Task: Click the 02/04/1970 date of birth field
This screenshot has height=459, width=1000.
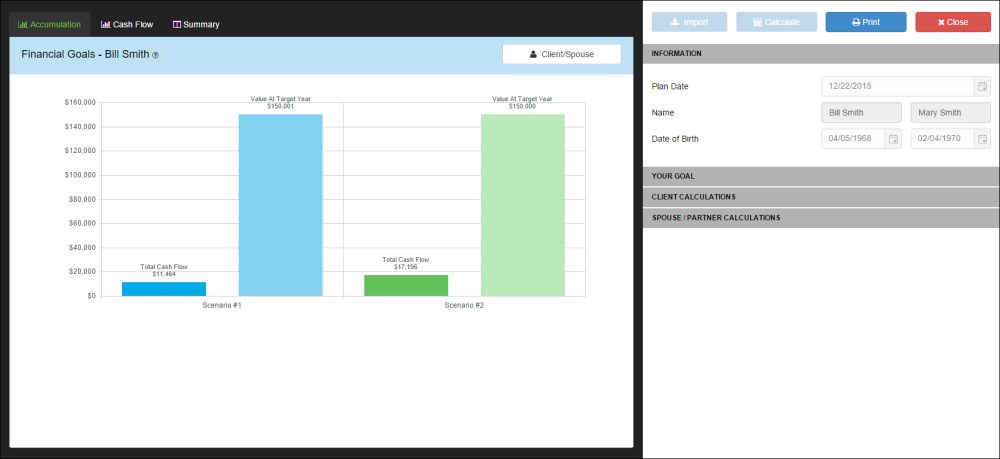Action: (943, 138)
